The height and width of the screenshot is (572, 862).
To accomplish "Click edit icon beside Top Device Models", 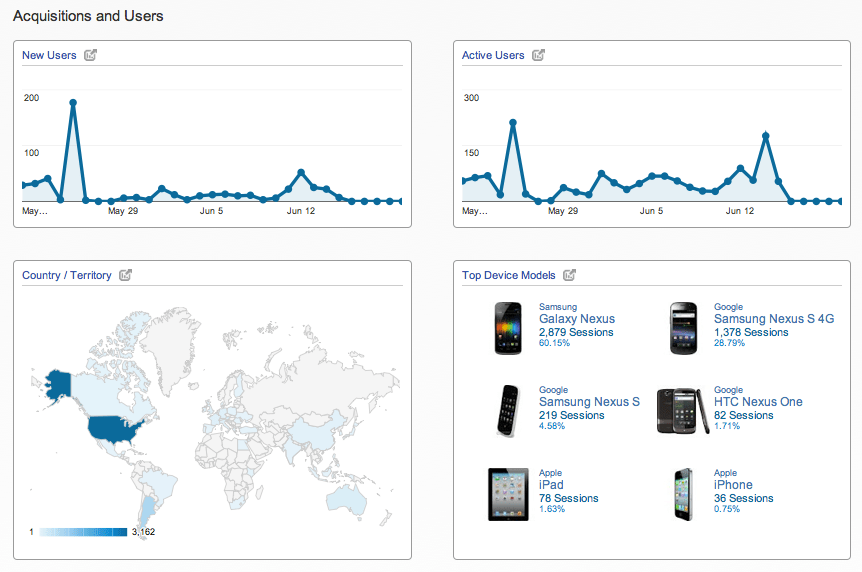I will pyautogui.click(x=570, y=275).
